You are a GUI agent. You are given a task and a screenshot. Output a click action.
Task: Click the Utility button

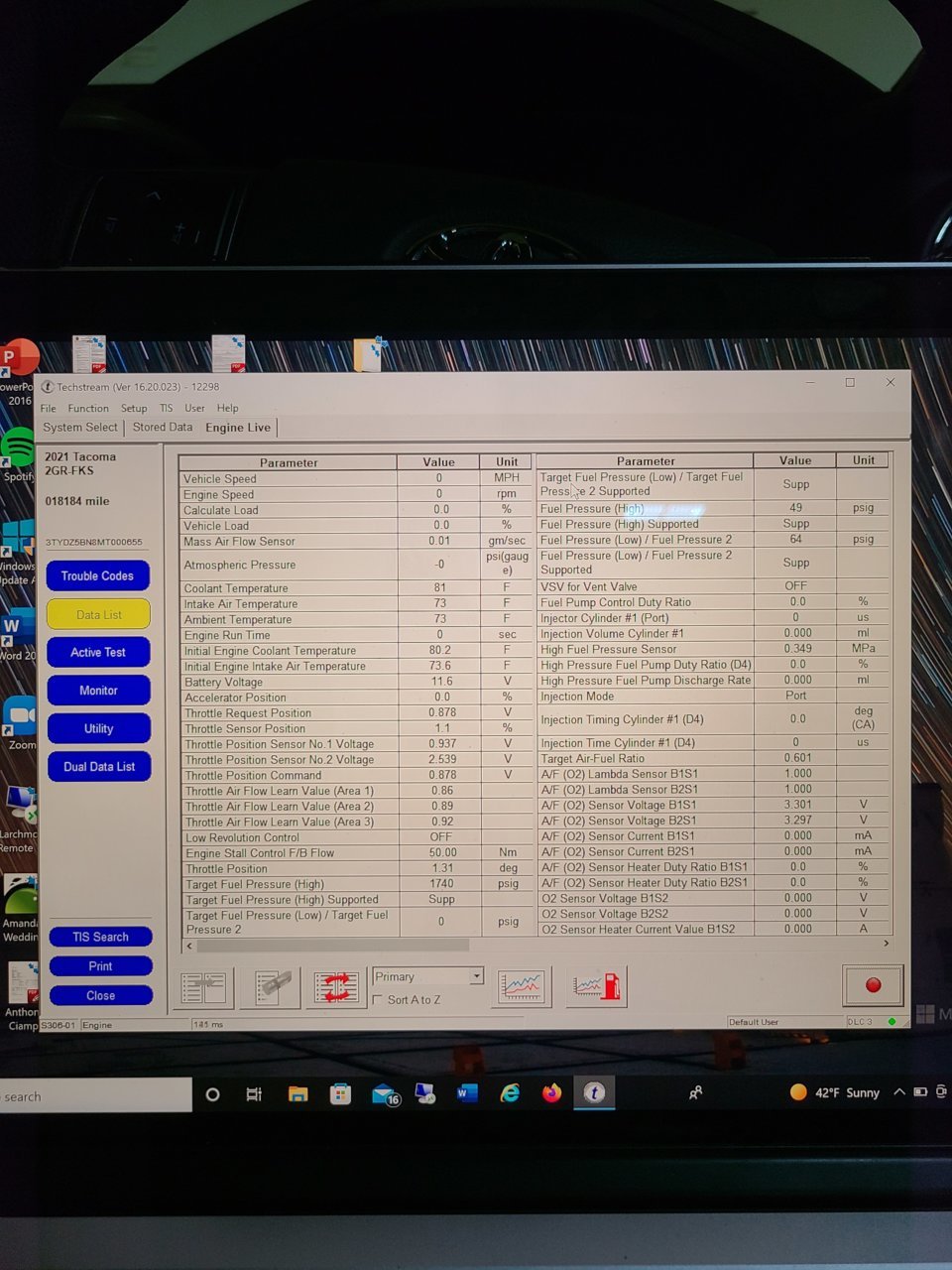coord(98,728)
